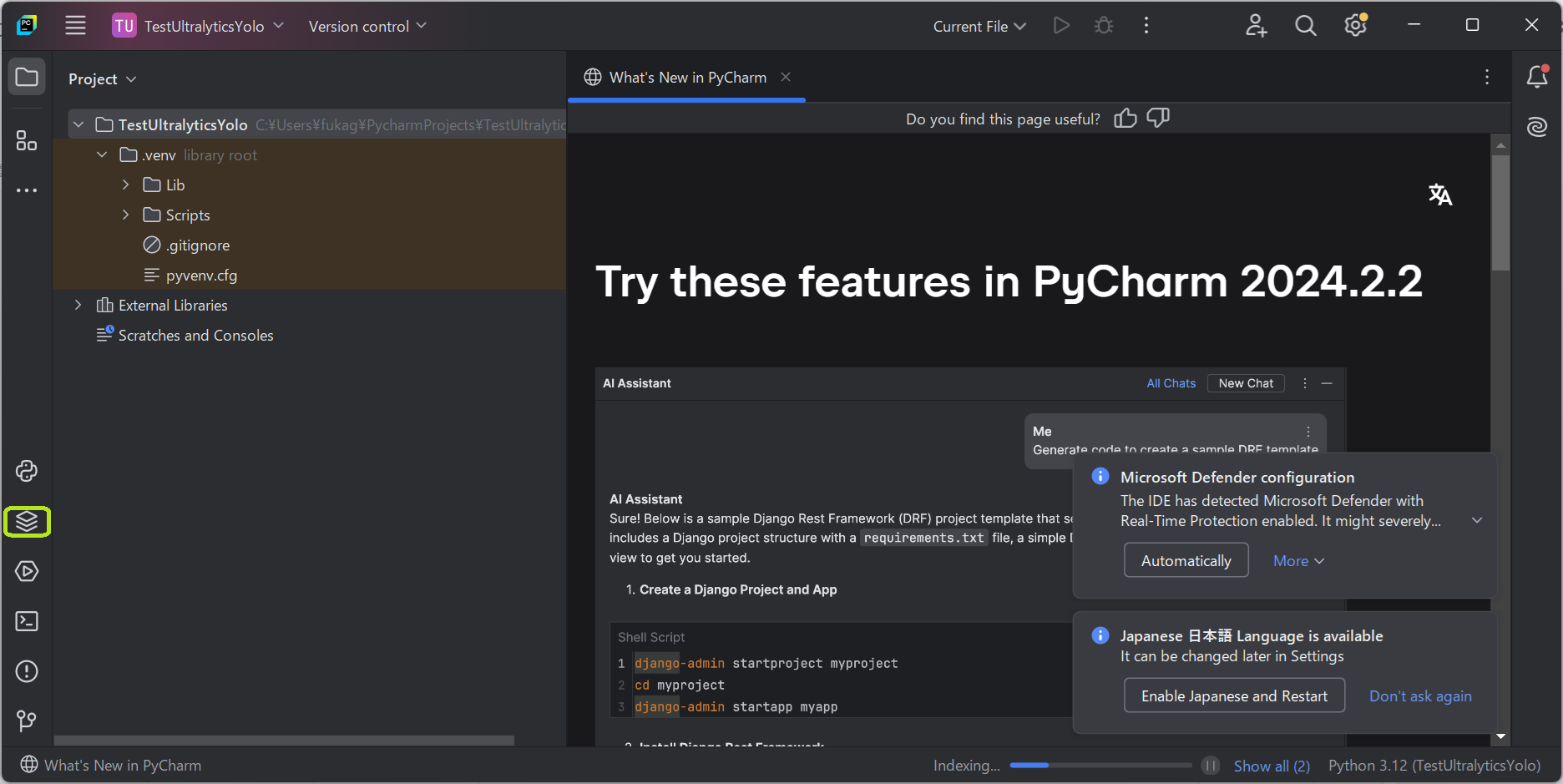The height and width of the screenshot is (784, 1563).
Task: Open run toolbar more actions menu
Action: pos(1146,26)
